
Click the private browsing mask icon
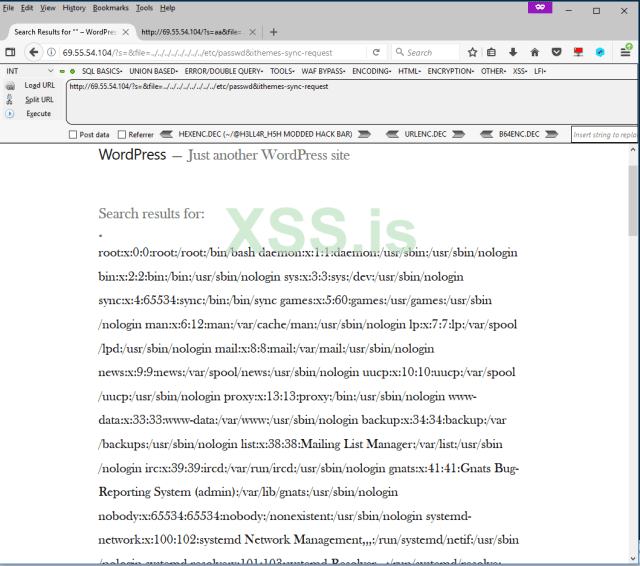coord(540,7)
